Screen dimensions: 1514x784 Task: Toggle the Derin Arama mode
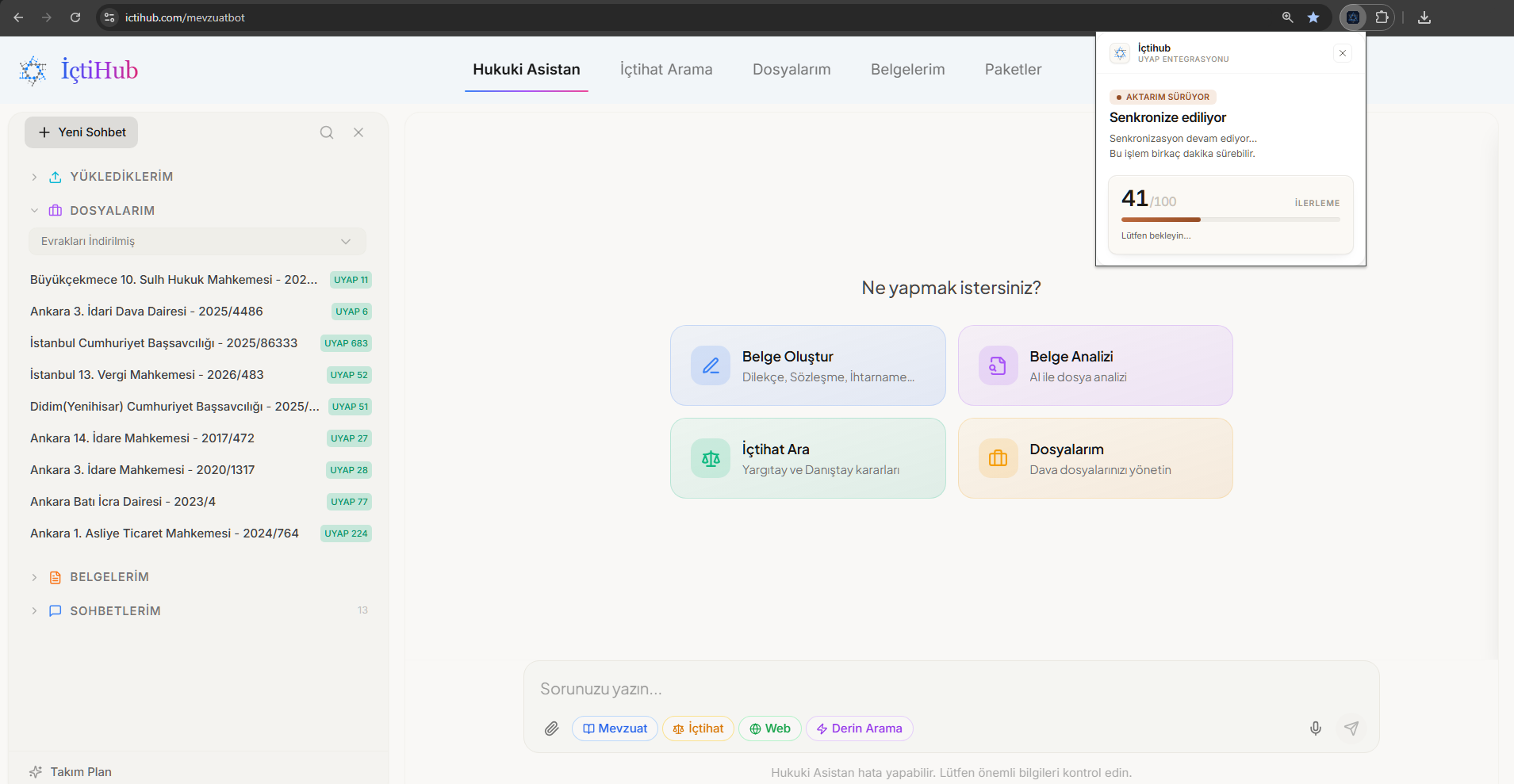pyautogui.click(x=860, y=729)
